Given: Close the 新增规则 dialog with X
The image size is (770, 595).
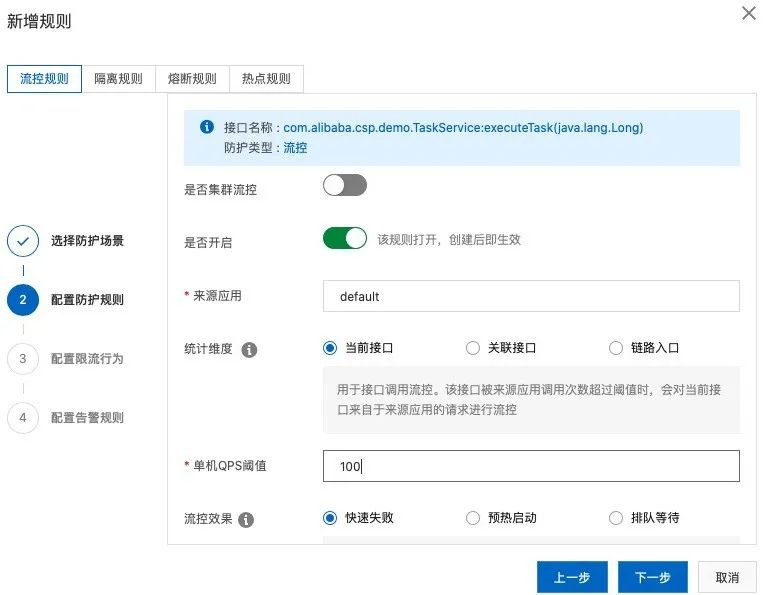Looking at the screenshot, I should [x=748, y=14].
